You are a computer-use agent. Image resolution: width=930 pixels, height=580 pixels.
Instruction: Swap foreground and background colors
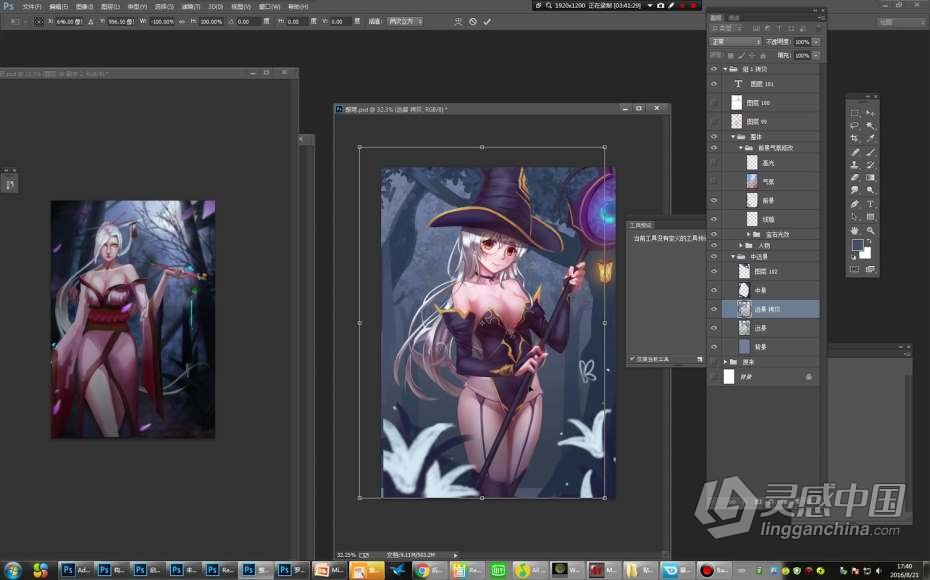click(x=869, y=241)
